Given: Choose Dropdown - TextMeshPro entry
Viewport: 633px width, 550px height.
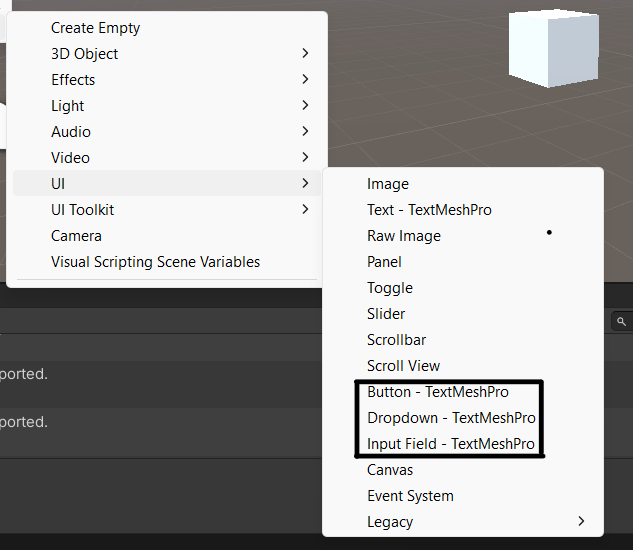Looking at the screenshot, I should (451, 418).
